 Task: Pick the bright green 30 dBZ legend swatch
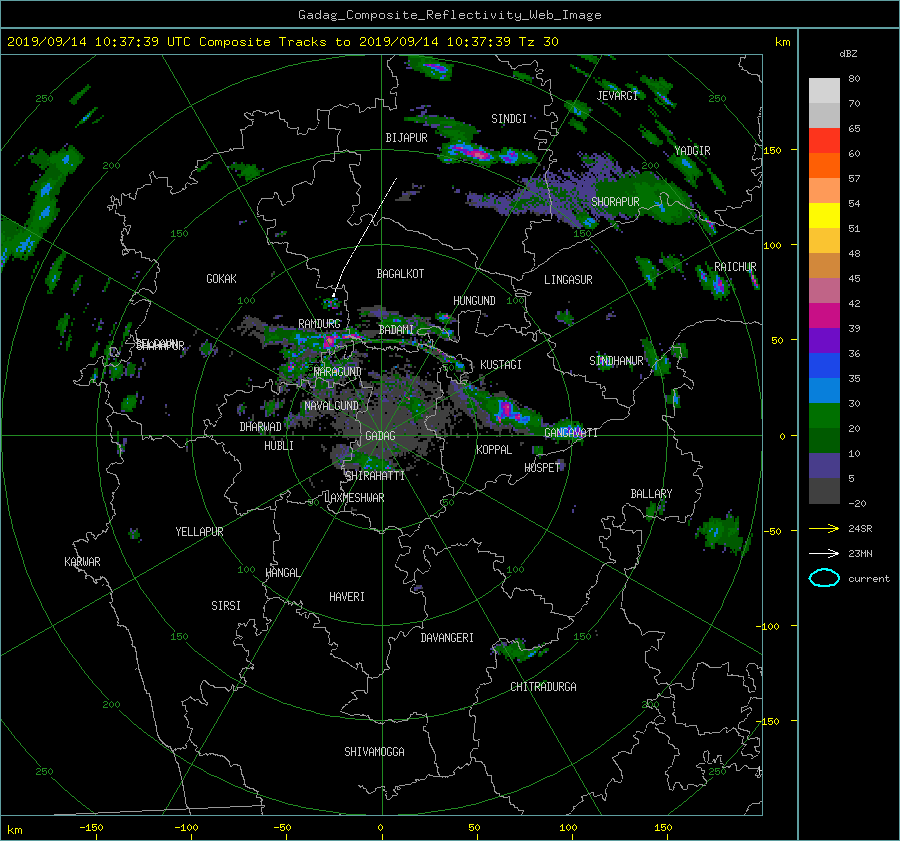824,415
